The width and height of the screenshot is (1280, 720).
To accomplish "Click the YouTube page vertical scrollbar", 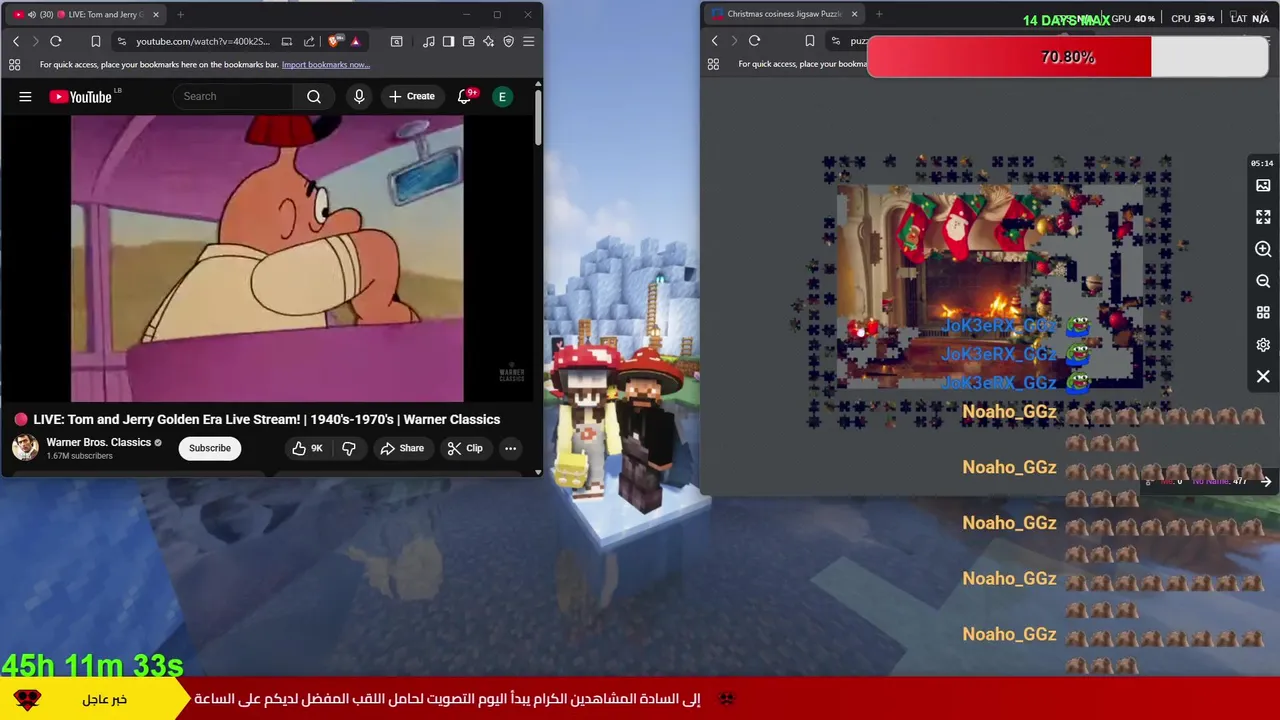I will (x=538, y=118).
